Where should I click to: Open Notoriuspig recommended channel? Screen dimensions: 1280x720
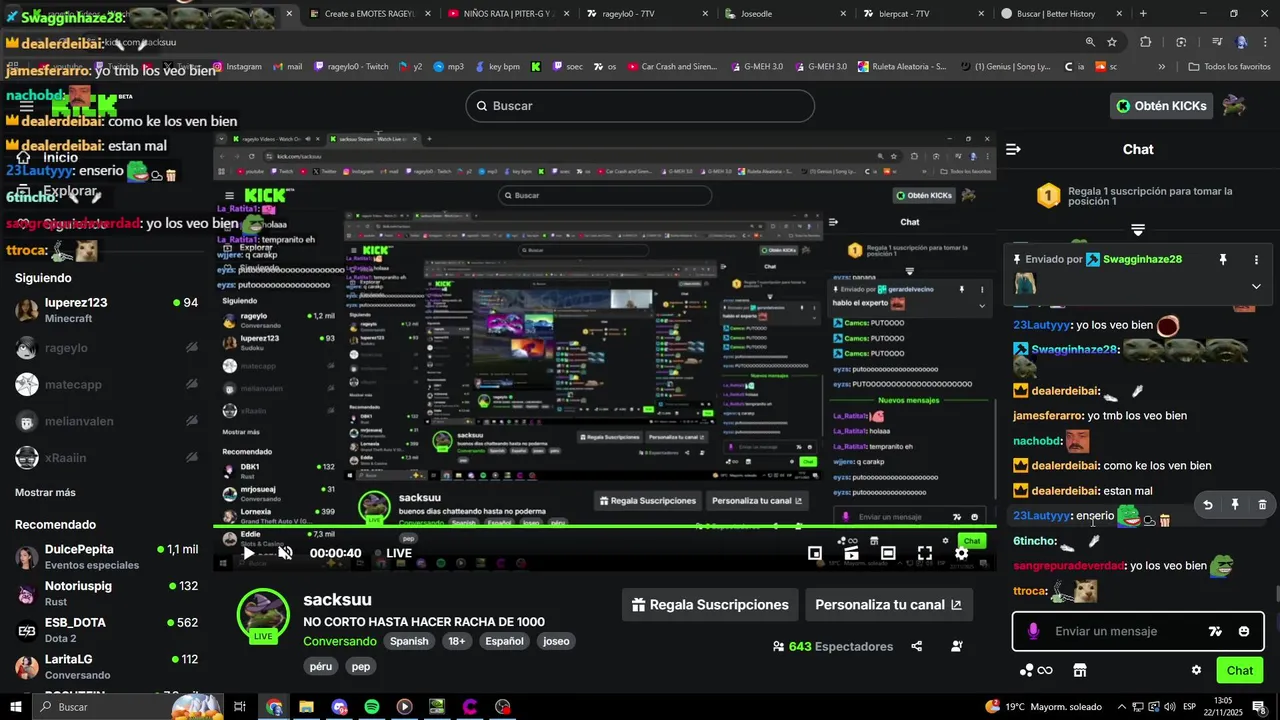coord(106,593)
